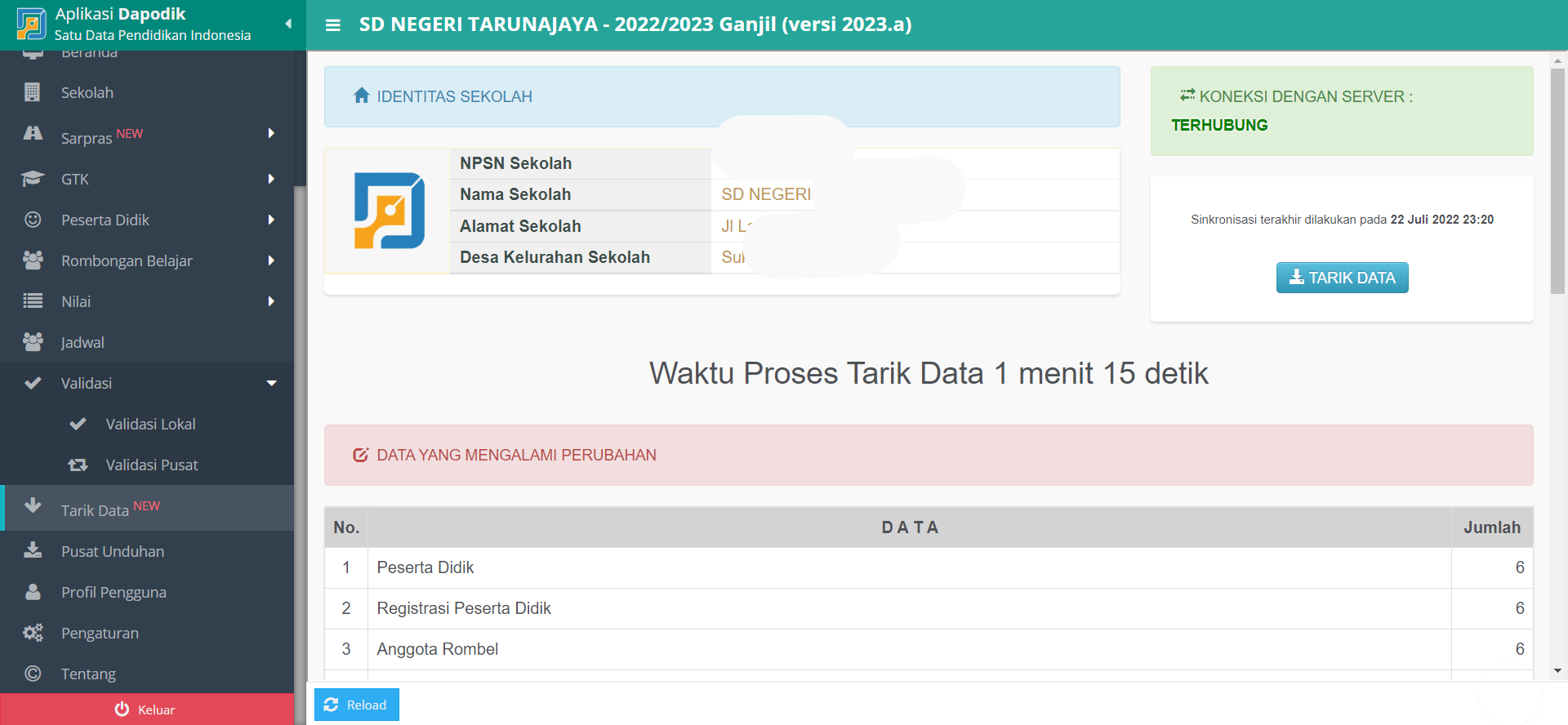Collapse the Validasi submenu arrow
Image resolution: width=1568 pixels, height=725 pixels.
tap(271, 383)
